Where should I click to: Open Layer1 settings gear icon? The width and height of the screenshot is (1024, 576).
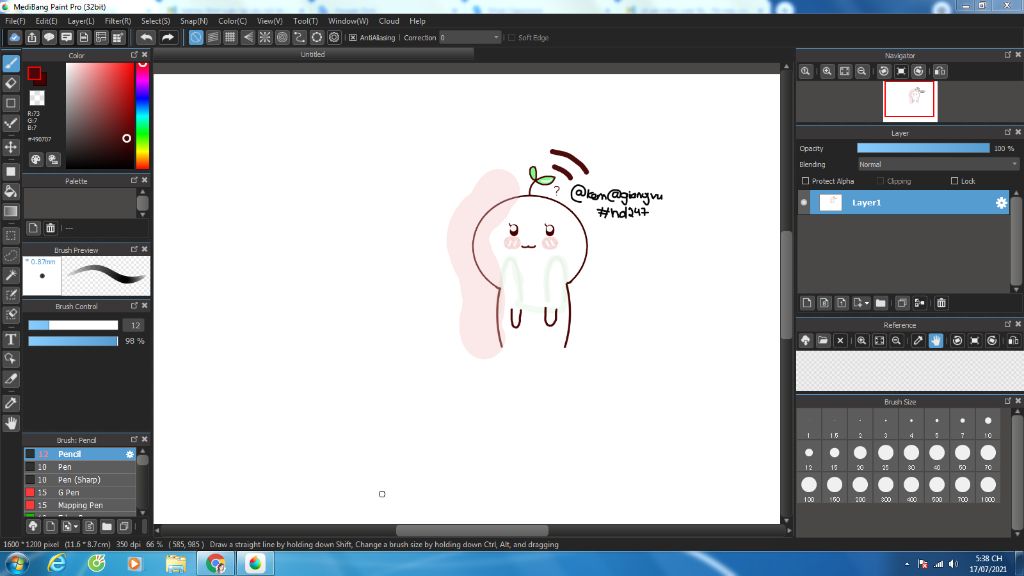[1001, 203]
